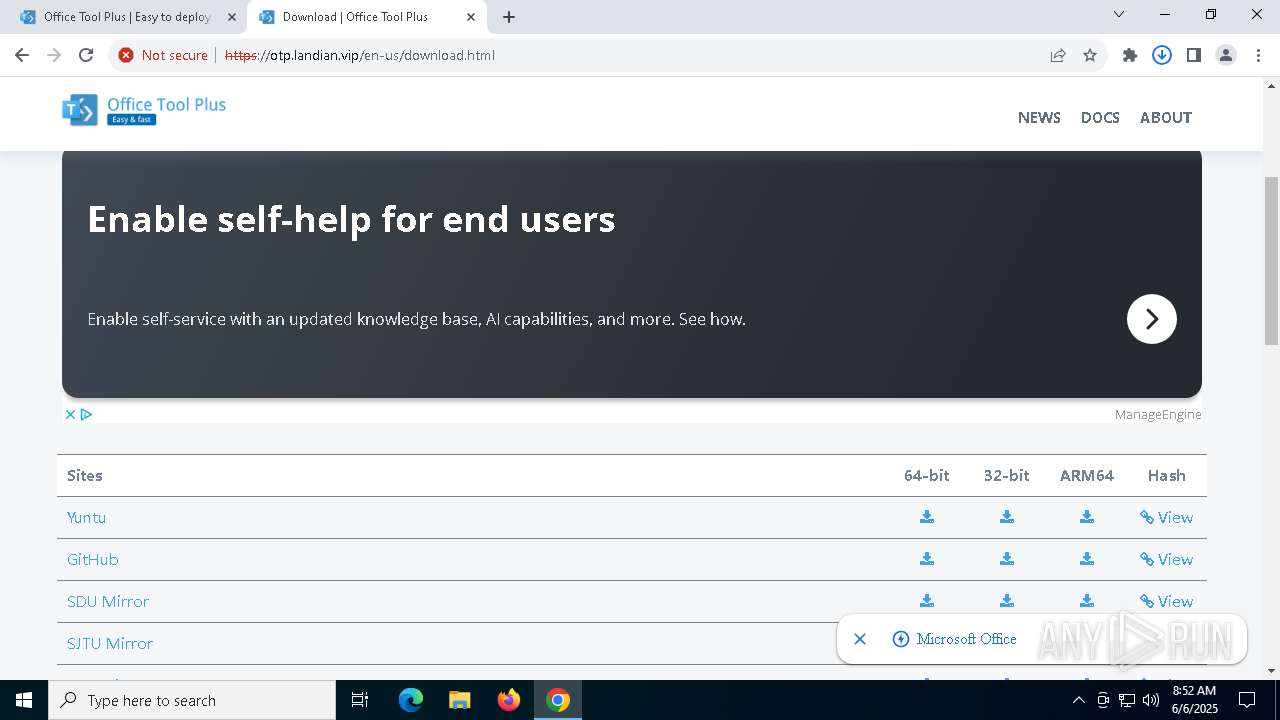
Task: Toggle the browser side panel
Action: pos(1194,55)
